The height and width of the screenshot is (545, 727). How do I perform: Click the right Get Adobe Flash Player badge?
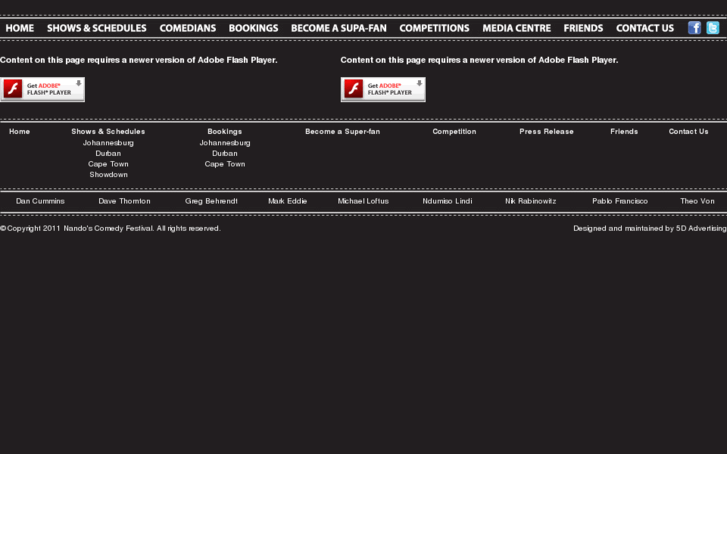coord(383,89)
